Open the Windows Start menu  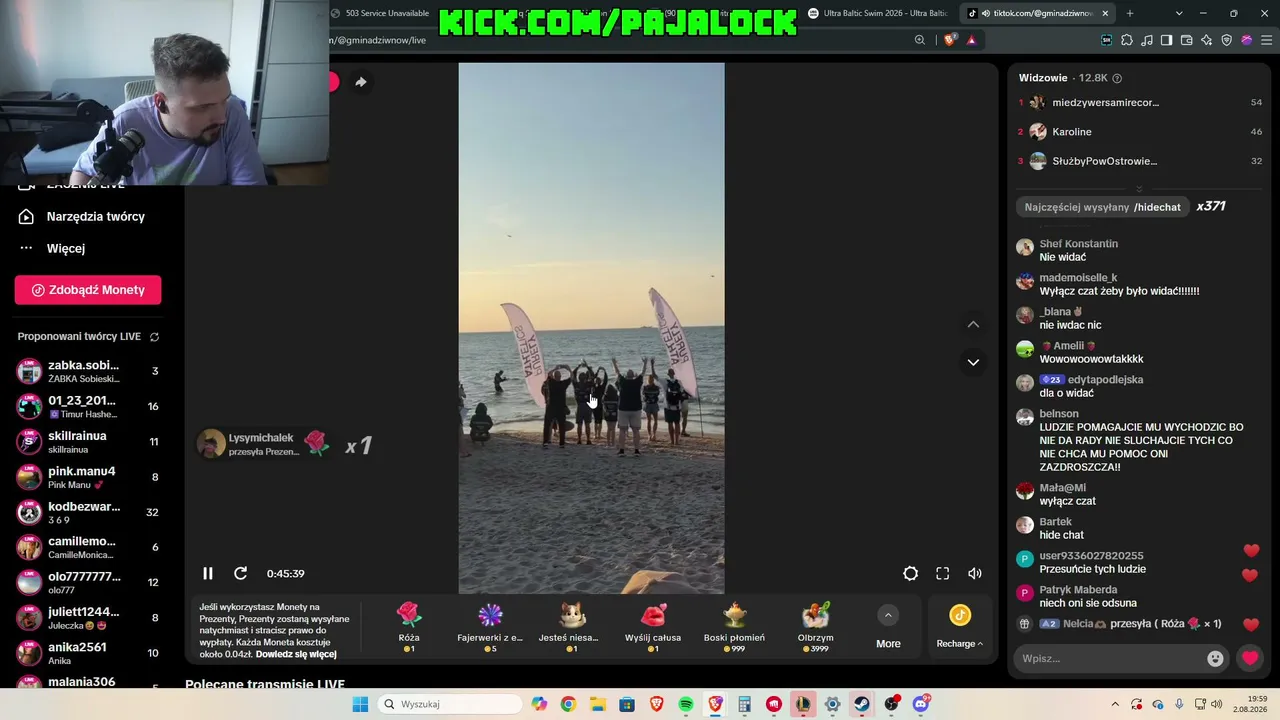click(360, 704)
